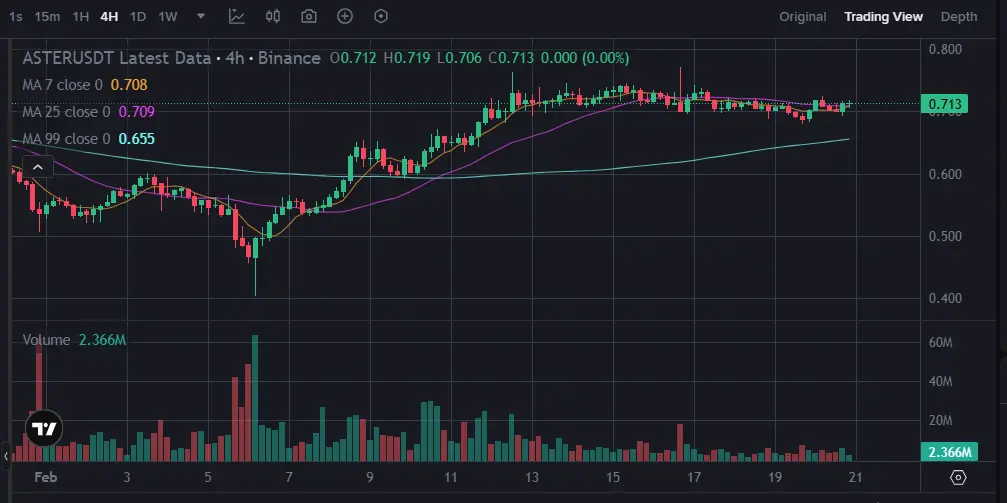Screen dimensions: 1007x503
Task: Click the date label 7 on time axis
Action: [289, 477]
